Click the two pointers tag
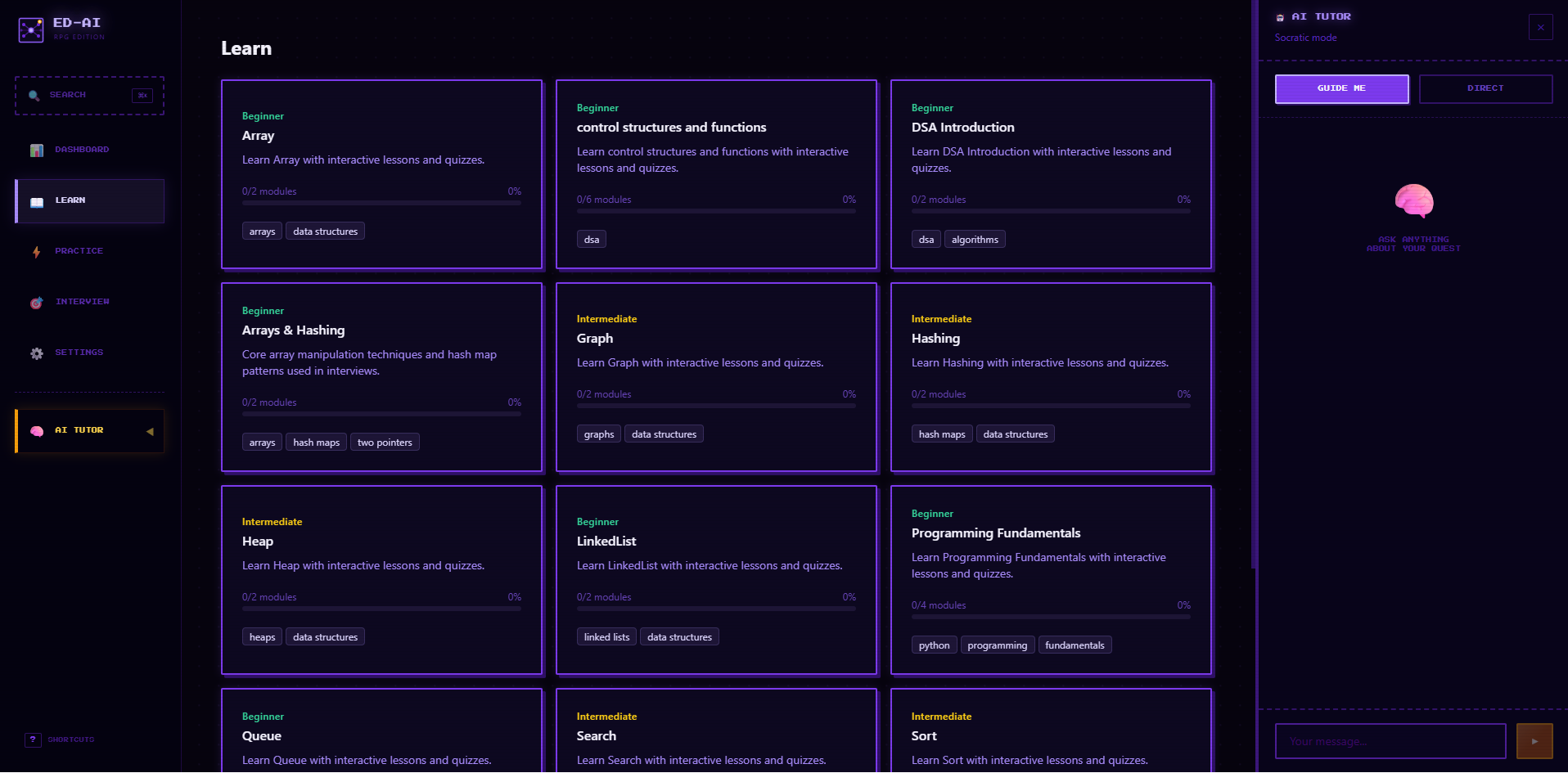 (385, 443)
